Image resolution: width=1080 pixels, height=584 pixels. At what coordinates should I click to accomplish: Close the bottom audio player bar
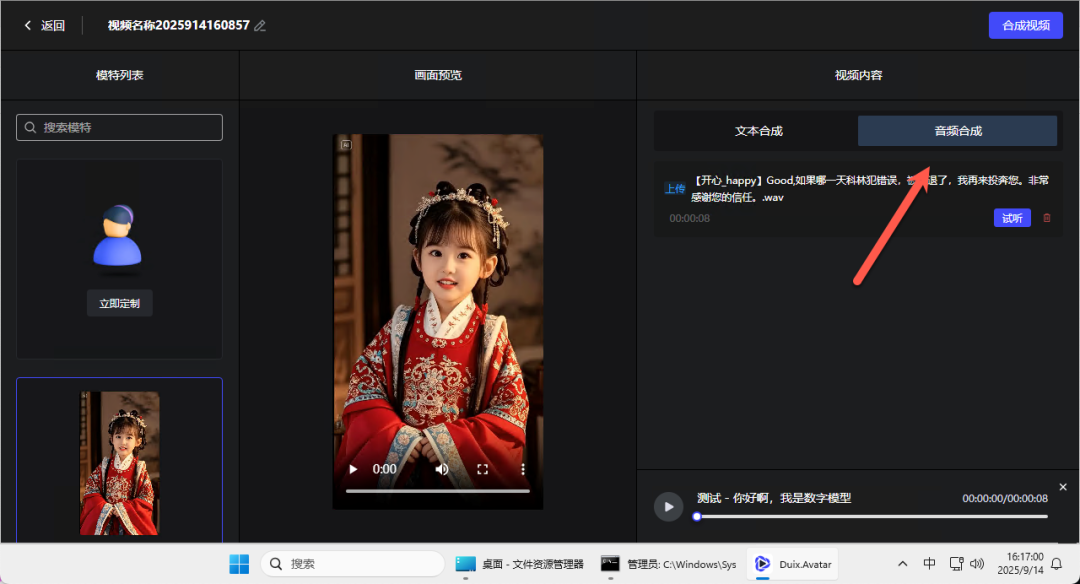click(1063, 487)
